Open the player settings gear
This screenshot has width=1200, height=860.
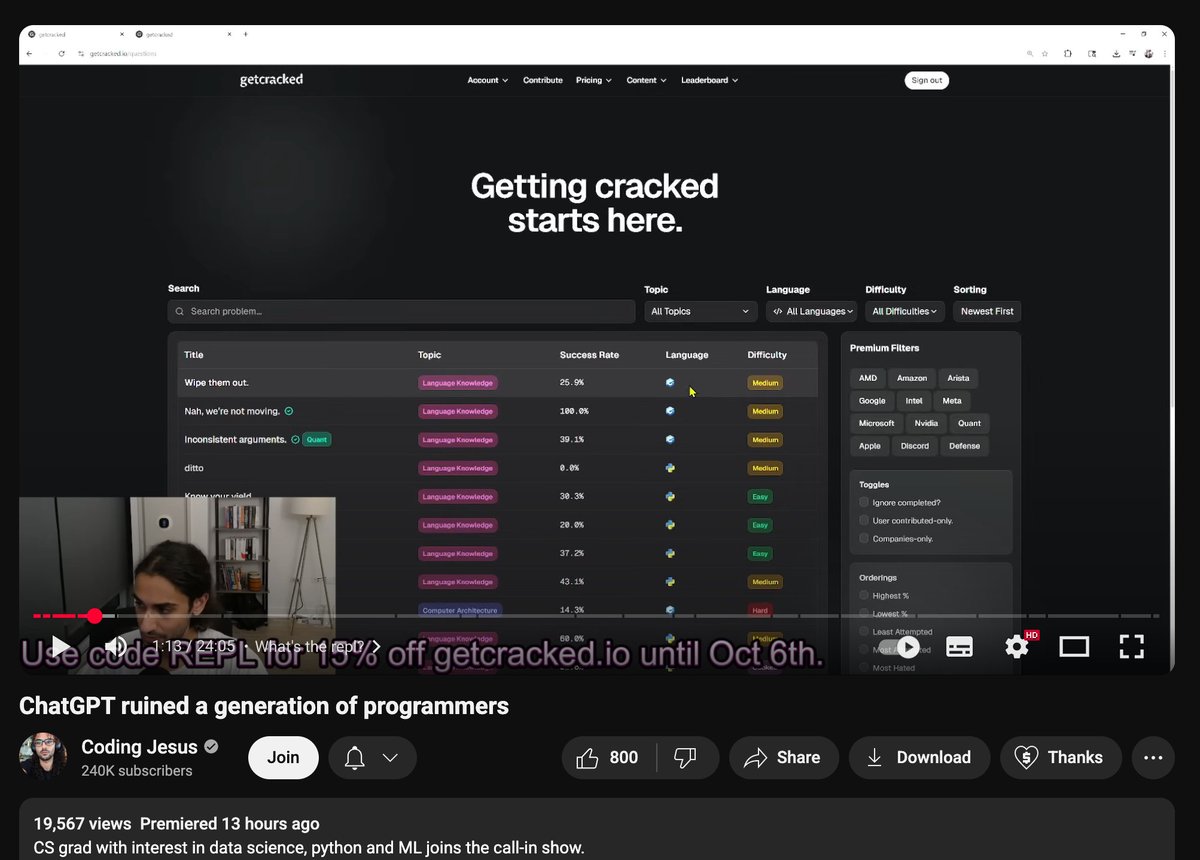click(x=1017, y=646)
